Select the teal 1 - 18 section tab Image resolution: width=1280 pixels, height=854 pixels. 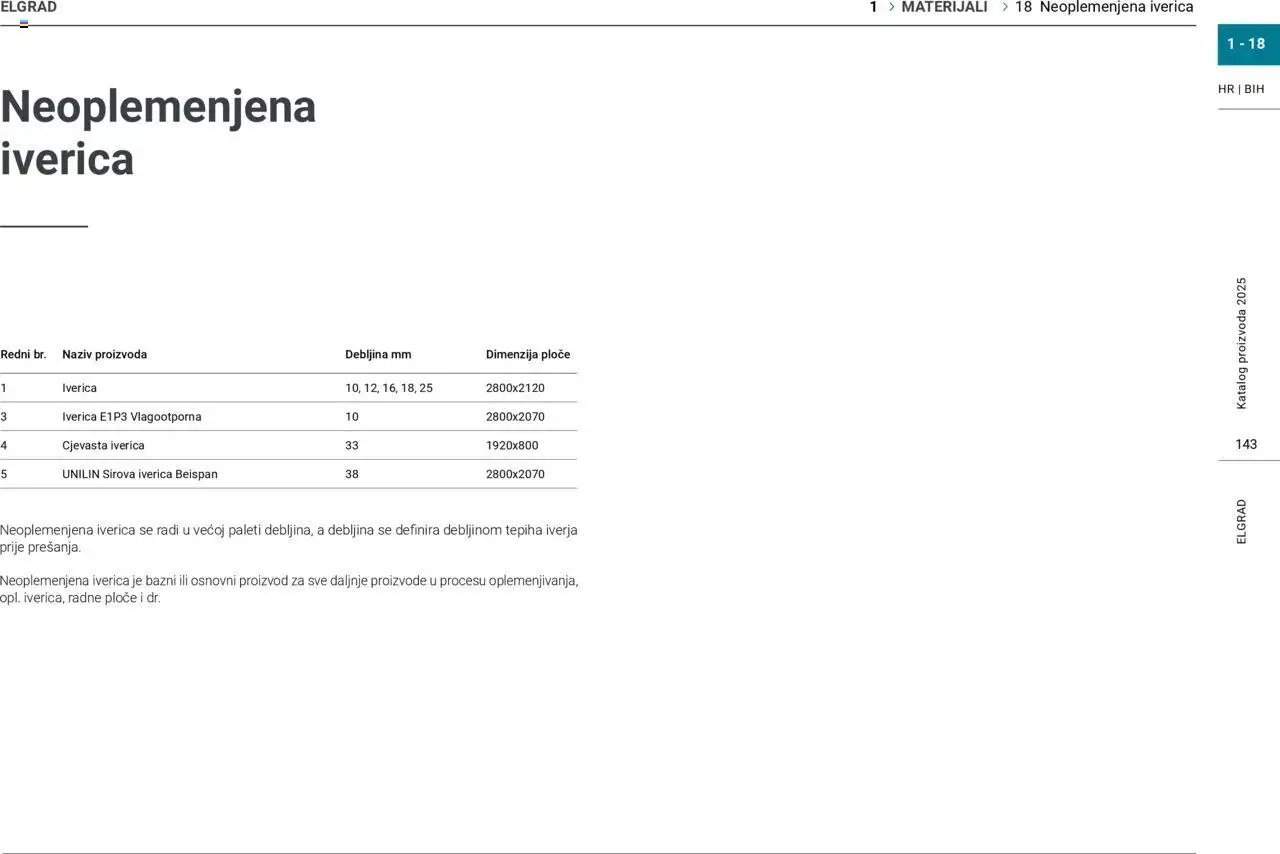tap(1246, 44)
